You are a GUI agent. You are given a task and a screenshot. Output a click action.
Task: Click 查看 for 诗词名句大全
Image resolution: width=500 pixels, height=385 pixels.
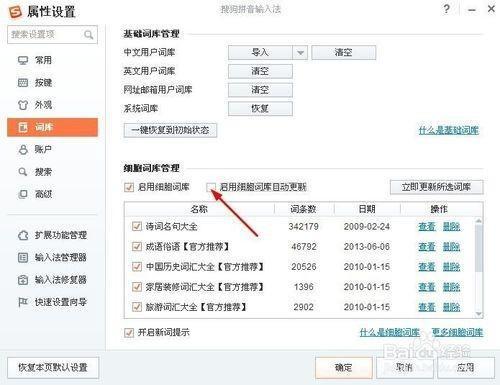(x=427, y=227)
